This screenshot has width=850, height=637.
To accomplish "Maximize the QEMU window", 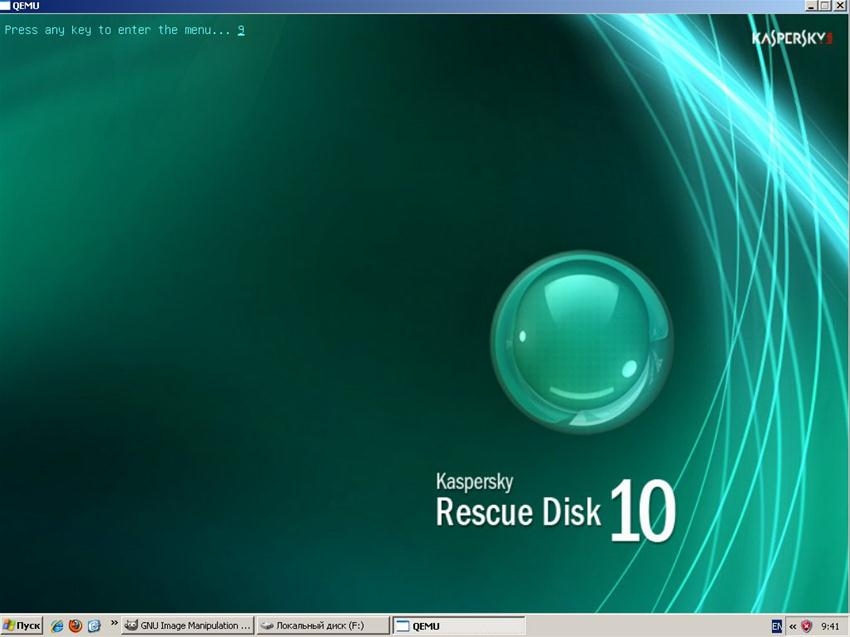I will tap(825, 5).
